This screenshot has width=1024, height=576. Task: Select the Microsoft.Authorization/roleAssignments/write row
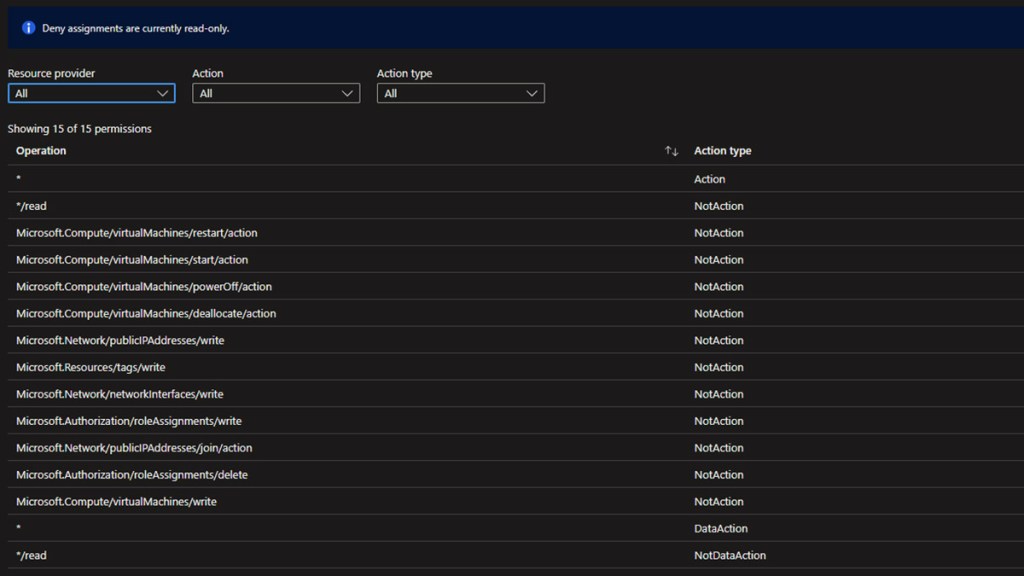pos(516,421)
